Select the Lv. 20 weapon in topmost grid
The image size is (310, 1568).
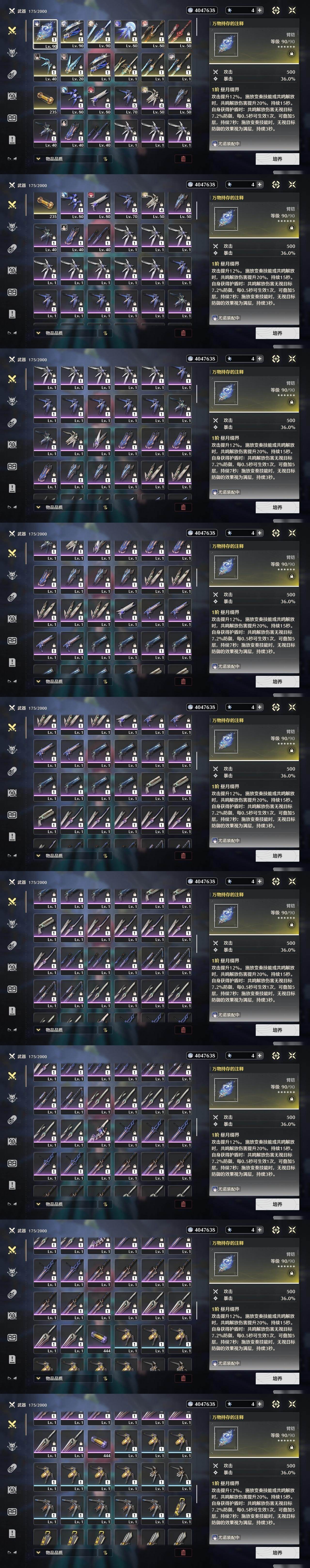72,67
